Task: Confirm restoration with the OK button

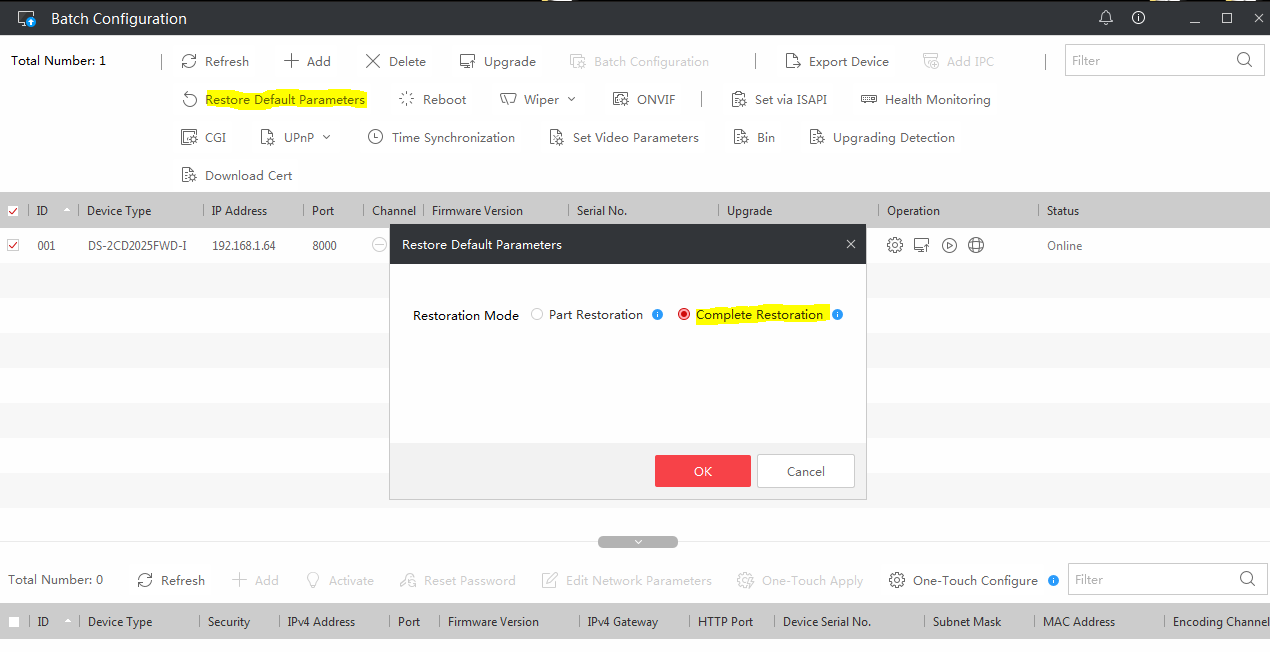Action: [x=702, y=471]
